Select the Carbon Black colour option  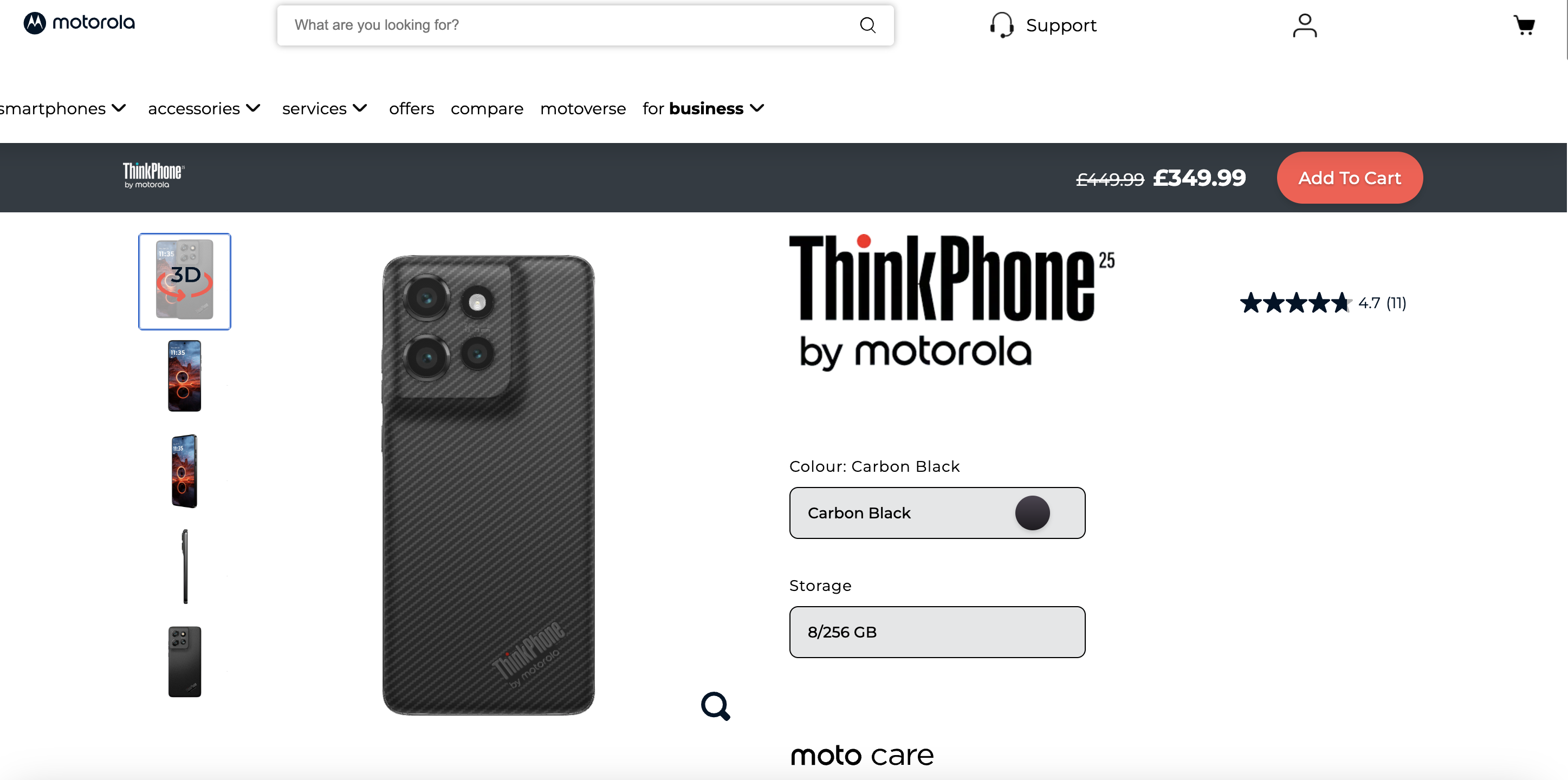point(937,512)
